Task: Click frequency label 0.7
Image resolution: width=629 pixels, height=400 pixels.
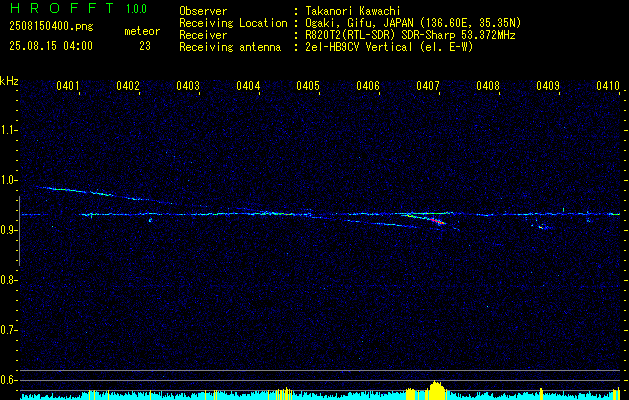Action: [8, 330]
